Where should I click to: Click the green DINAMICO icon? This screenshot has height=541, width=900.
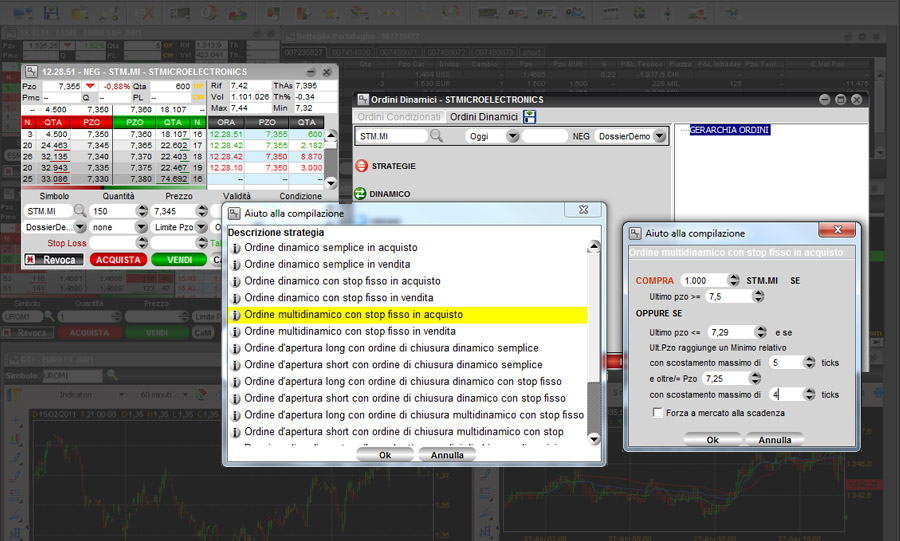tap(360, 194)
